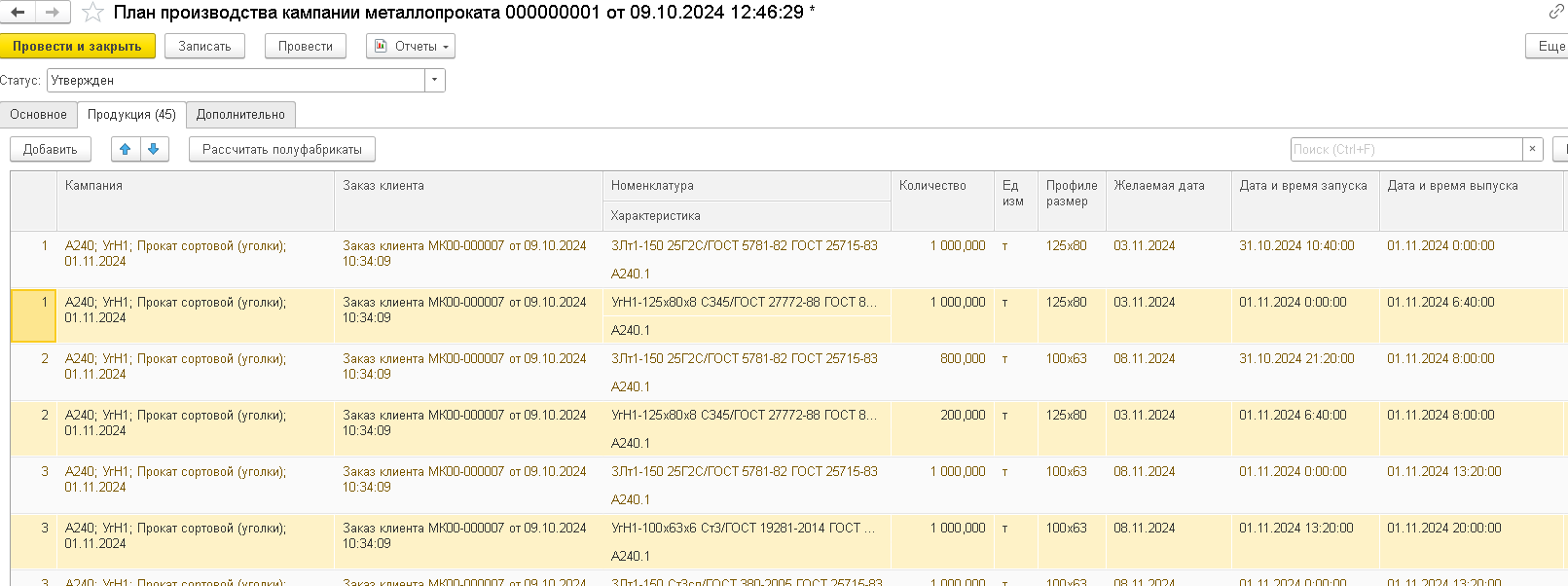Click the Добавить button

[51, 149]
